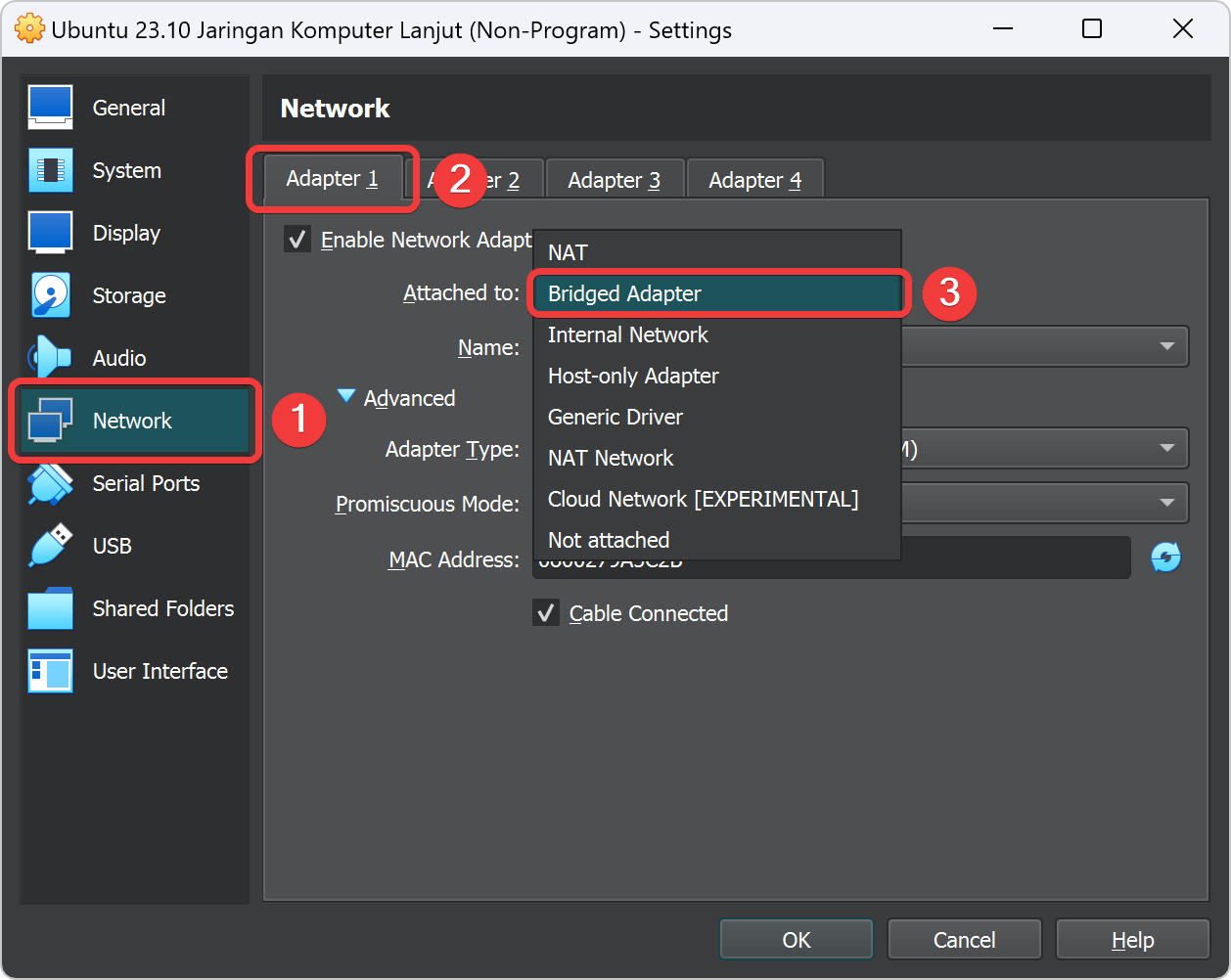The image size is (1231, 980).
Task: Click the Serial Ports connector icon
Action: (x=50, y=483)
